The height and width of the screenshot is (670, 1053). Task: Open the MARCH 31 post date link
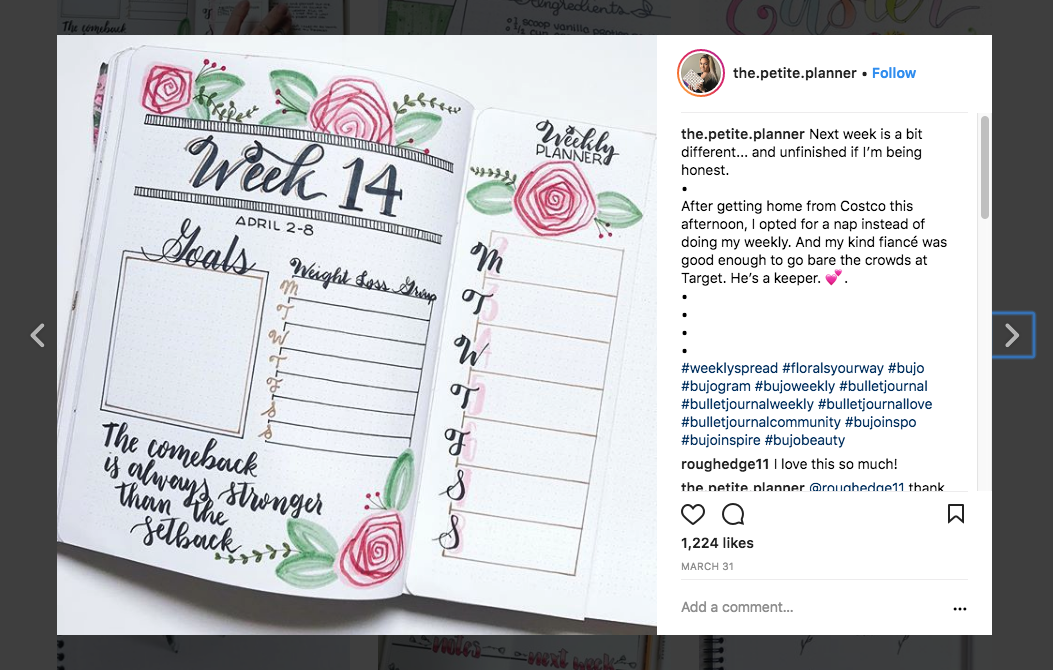(707, 567)
